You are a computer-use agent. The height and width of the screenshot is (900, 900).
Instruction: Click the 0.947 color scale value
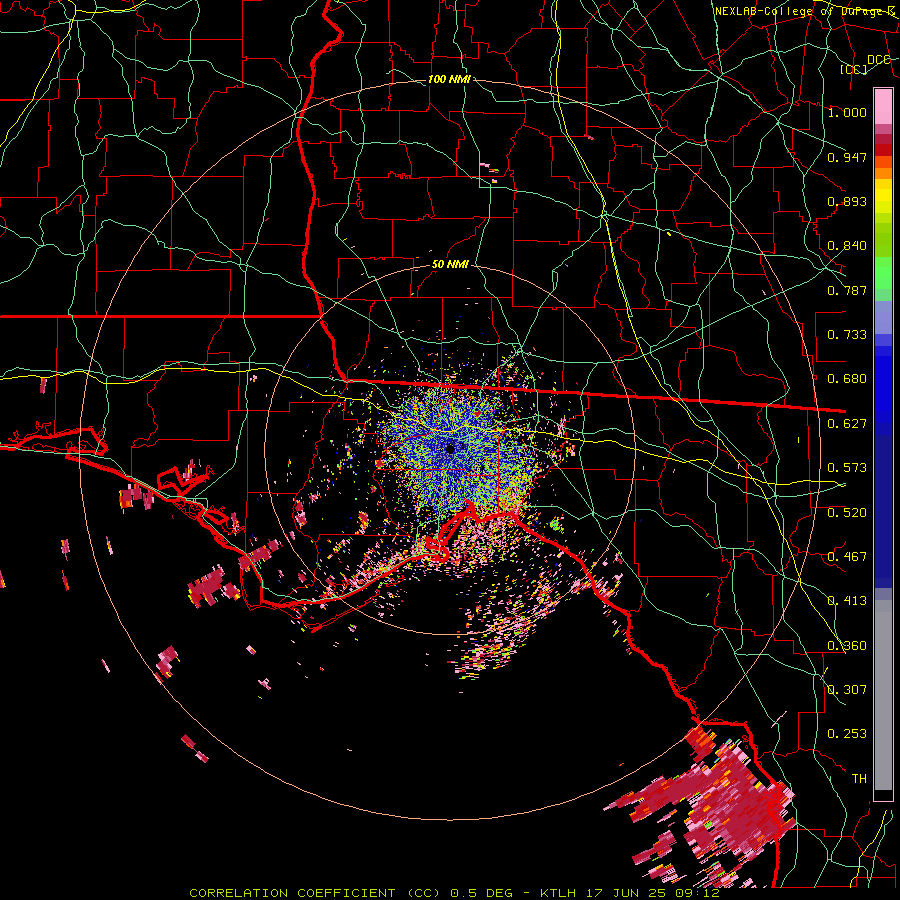tap(847, 157)
